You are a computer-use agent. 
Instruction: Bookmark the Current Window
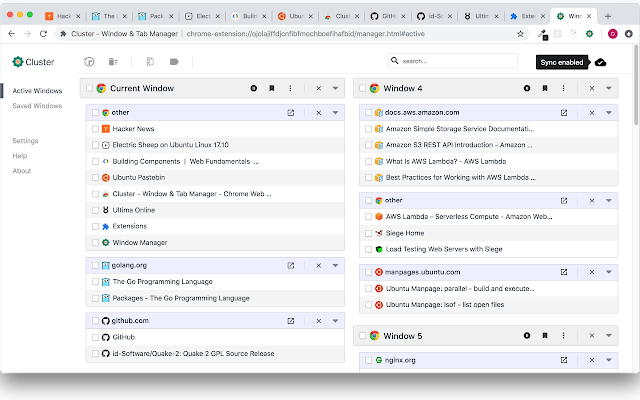(x=272, y=88)
